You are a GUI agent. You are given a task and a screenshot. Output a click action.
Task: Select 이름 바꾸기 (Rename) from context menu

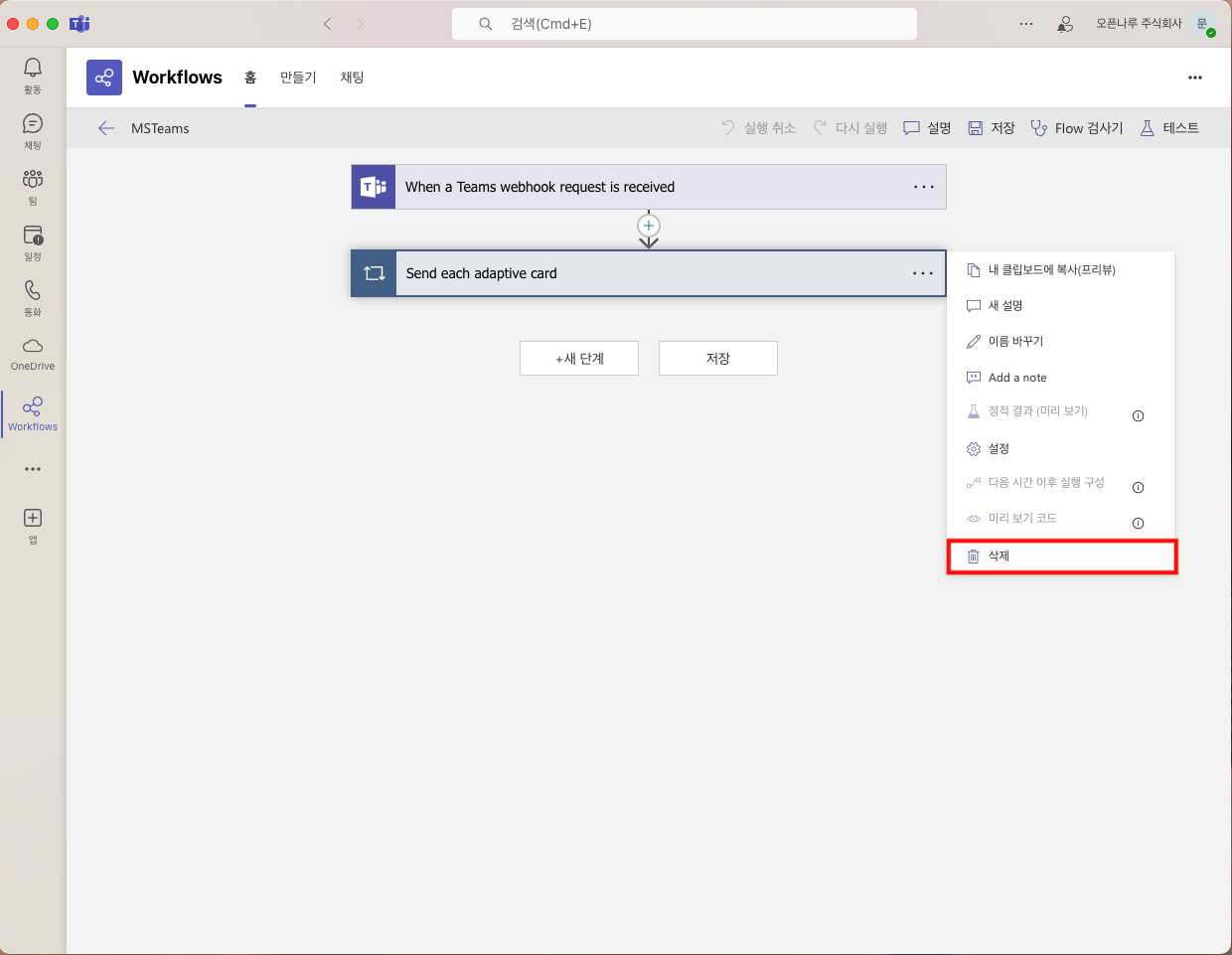tap(1015, 342)
